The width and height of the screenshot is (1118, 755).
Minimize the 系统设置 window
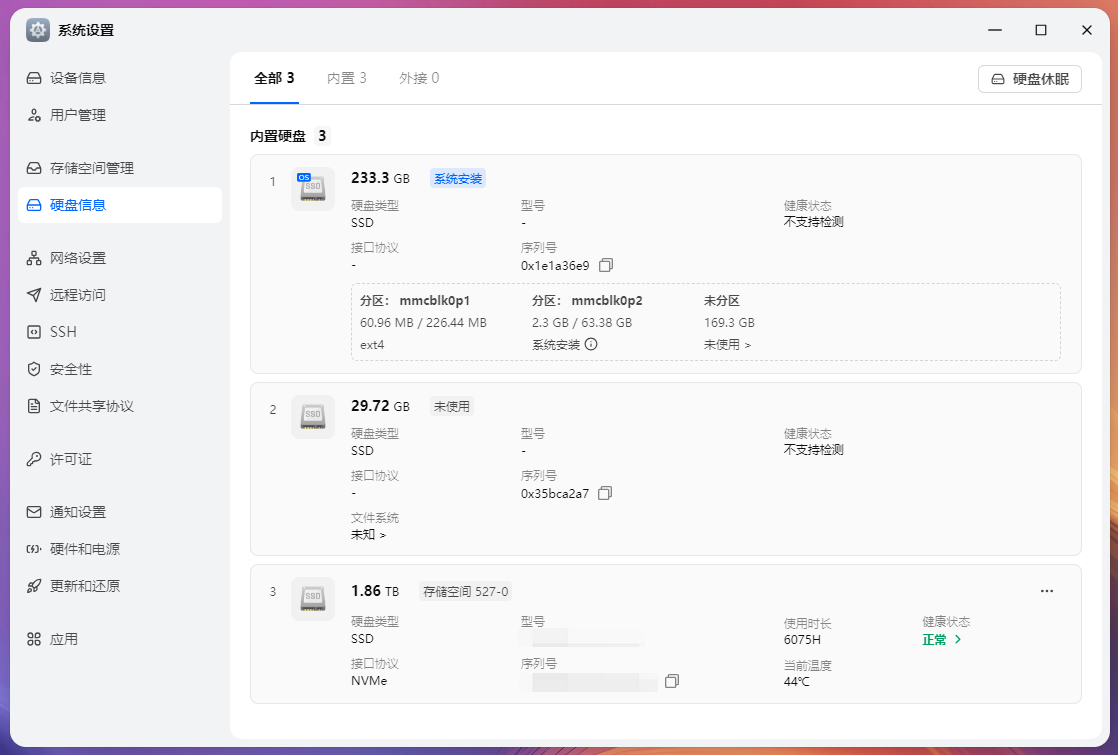click(995, 30)
